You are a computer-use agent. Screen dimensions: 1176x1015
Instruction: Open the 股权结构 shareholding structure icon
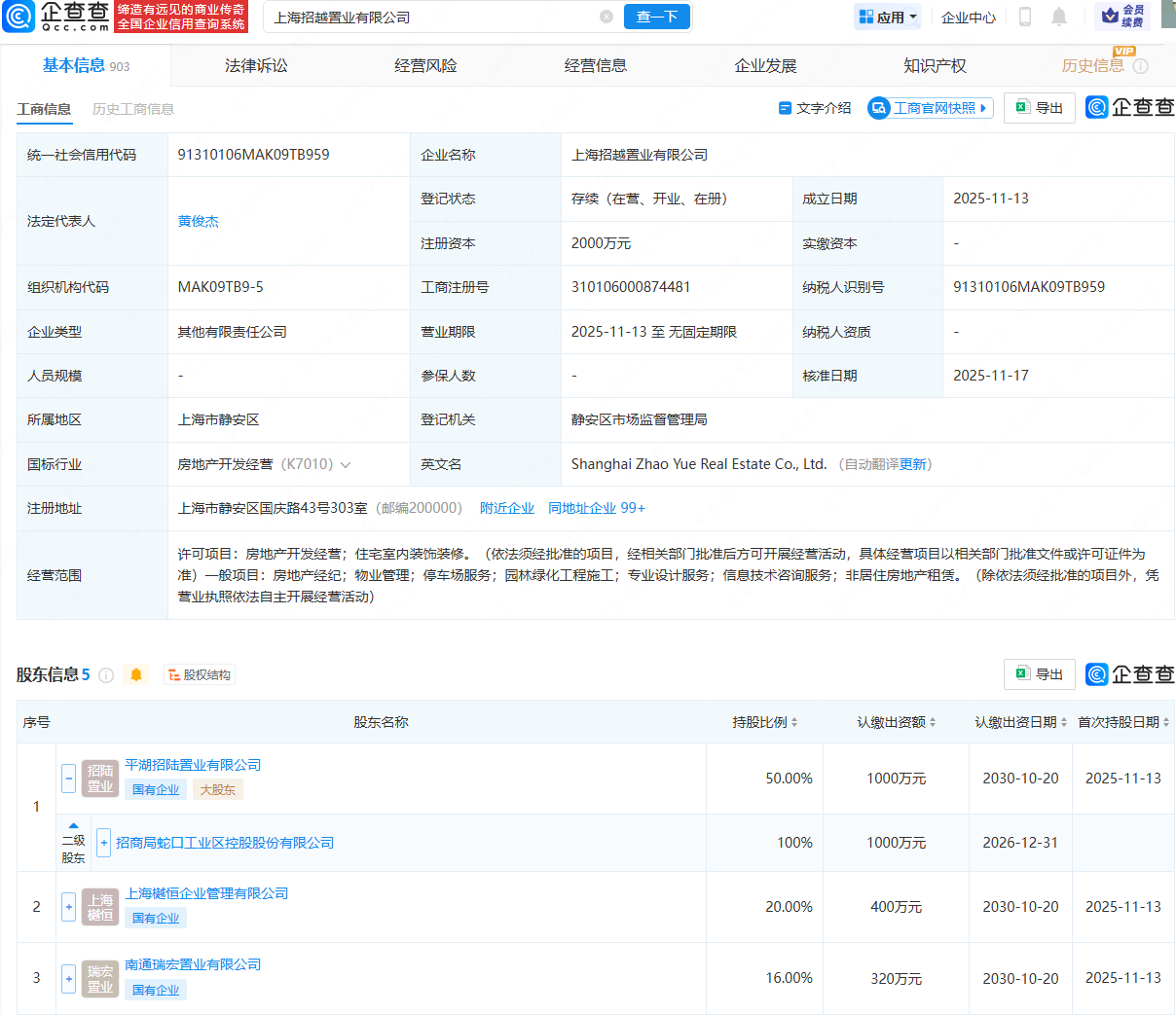click(199, 673)
